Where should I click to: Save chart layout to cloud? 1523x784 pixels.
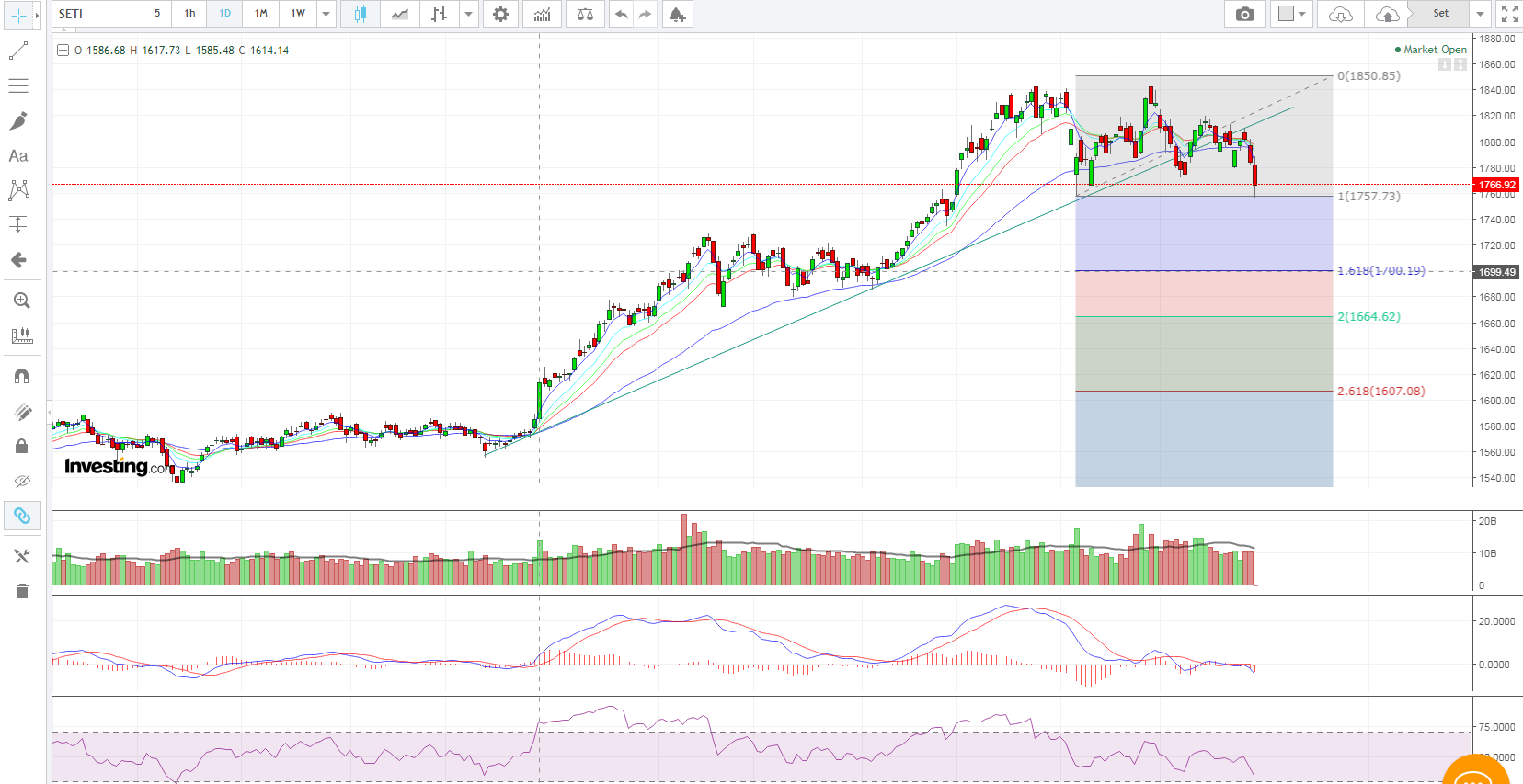click(1387, 14)
